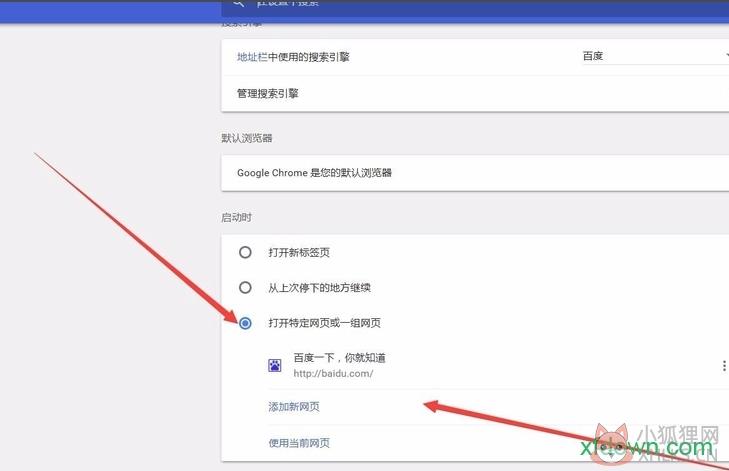The height and width of the screenshot is (471, 729).
Task: Open the three-dot menu for baidu.com entry
Action: point(724,366)
